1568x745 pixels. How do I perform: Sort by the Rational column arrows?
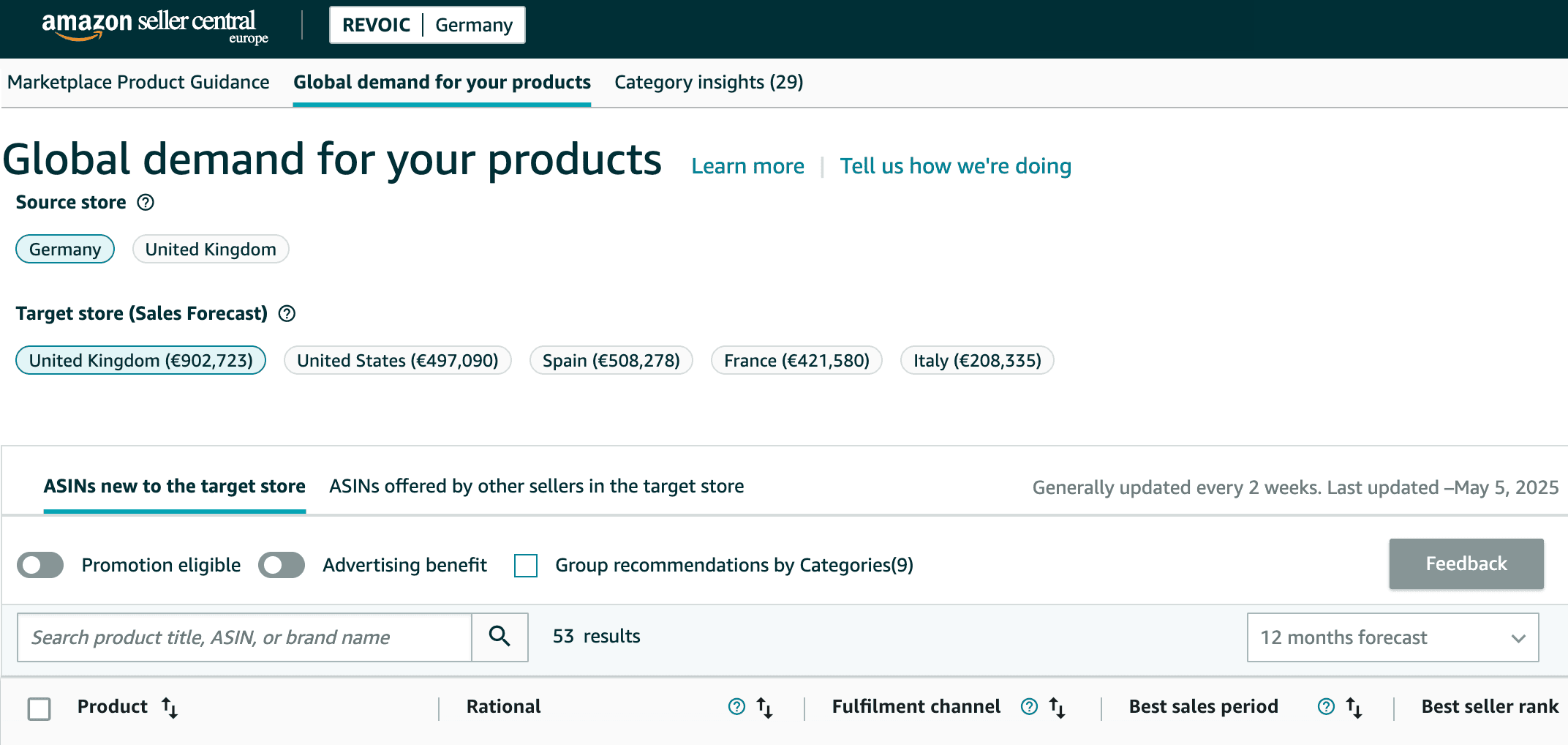(765, 707)
